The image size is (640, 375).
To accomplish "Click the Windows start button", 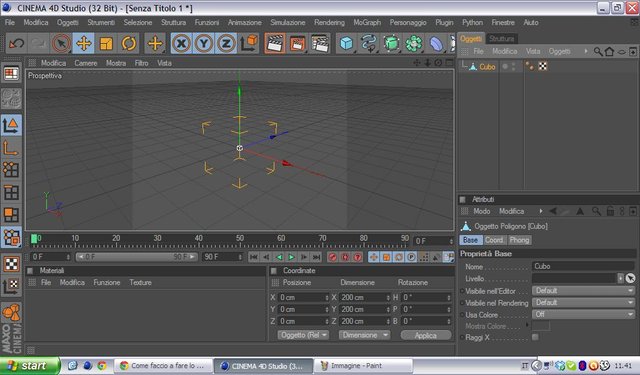I will pos(29,366).
